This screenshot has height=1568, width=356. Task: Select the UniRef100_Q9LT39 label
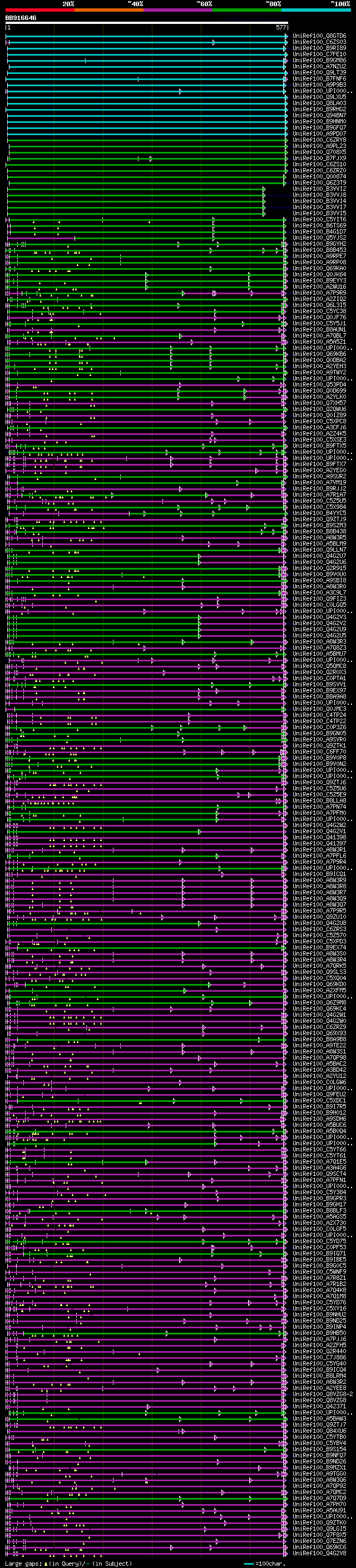[x=319, y=72]
